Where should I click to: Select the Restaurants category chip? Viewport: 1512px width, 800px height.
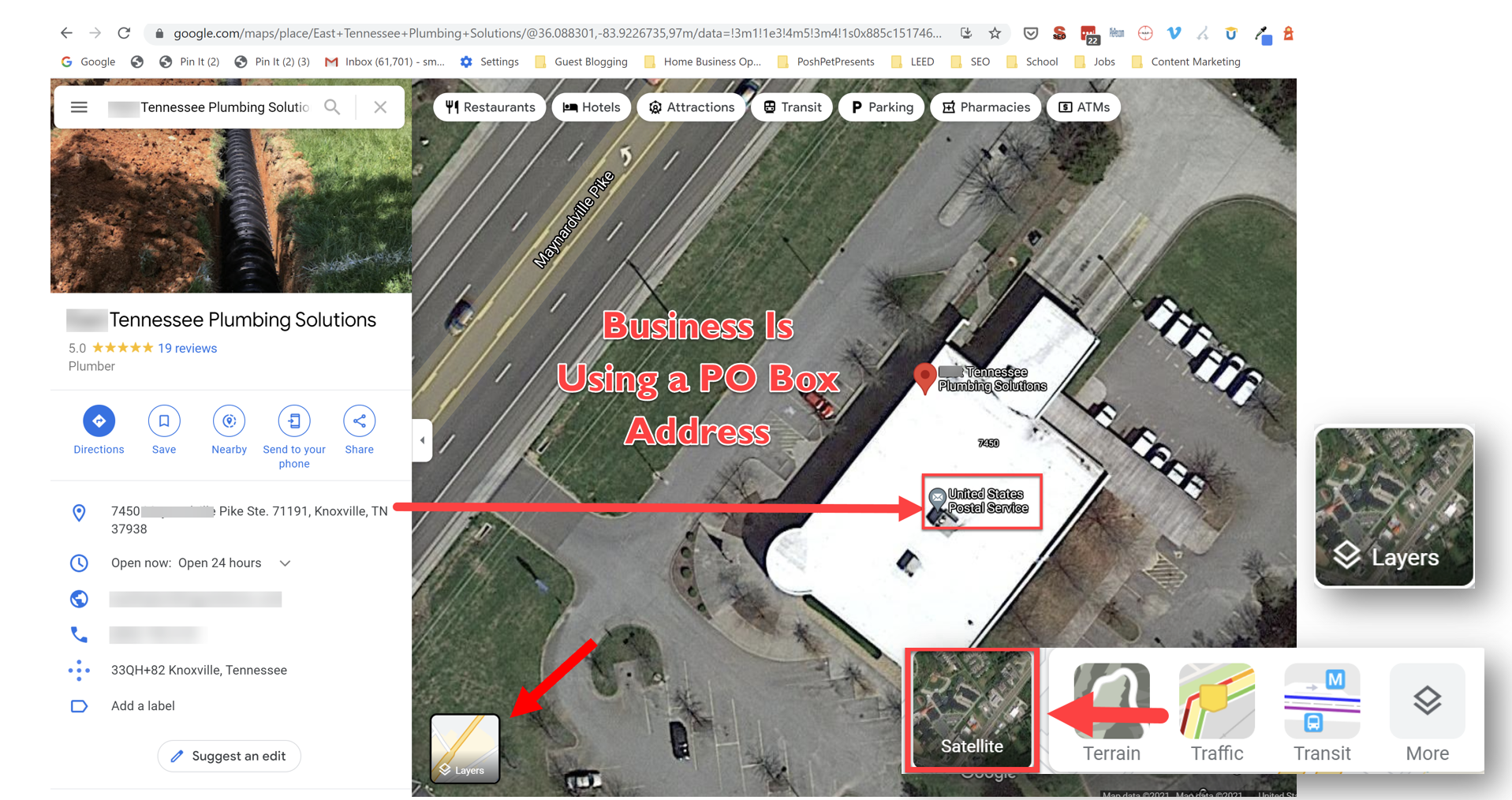[x=490, y=107]
